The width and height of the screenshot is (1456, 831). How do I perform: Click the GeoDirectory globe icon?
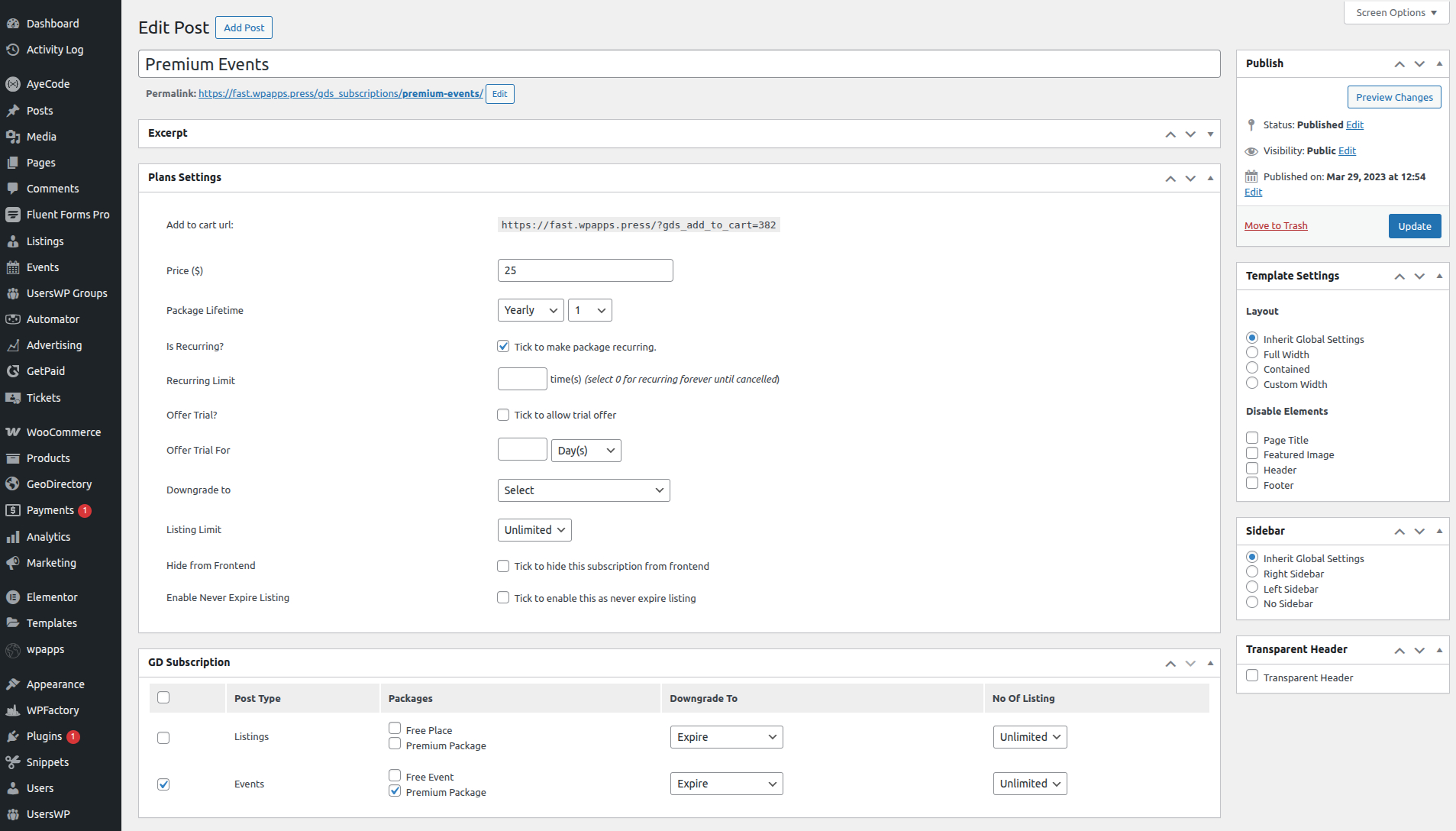pyautogui.click(x=13, y=484)
